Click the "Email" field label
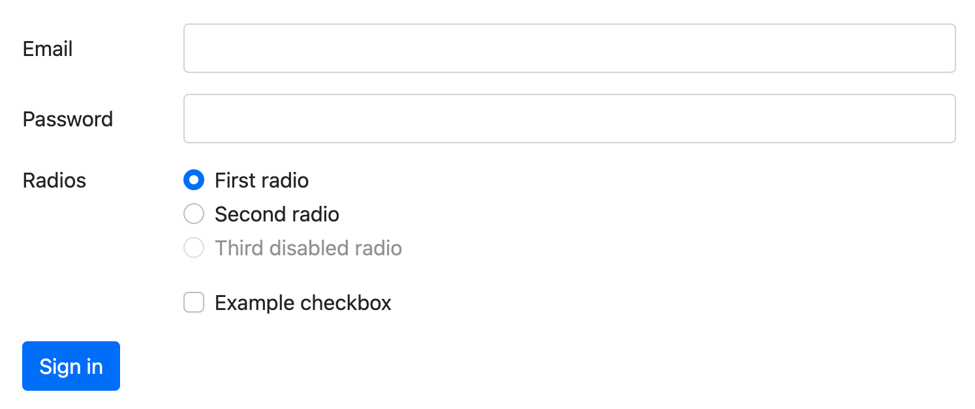The image size is (975, 409). tap(48, 49)
